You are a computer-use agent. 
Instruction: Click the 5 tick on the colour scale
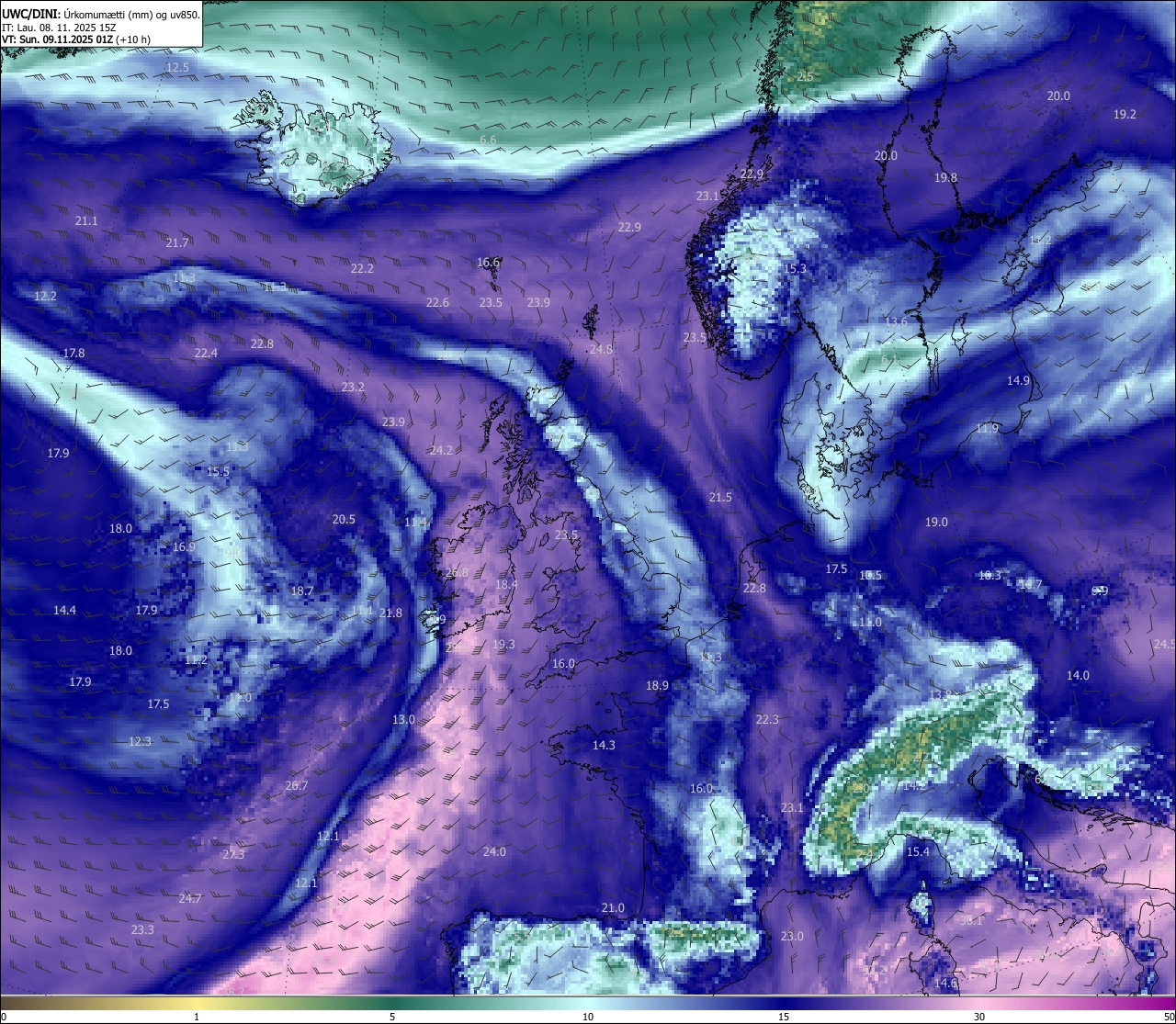392,1016
